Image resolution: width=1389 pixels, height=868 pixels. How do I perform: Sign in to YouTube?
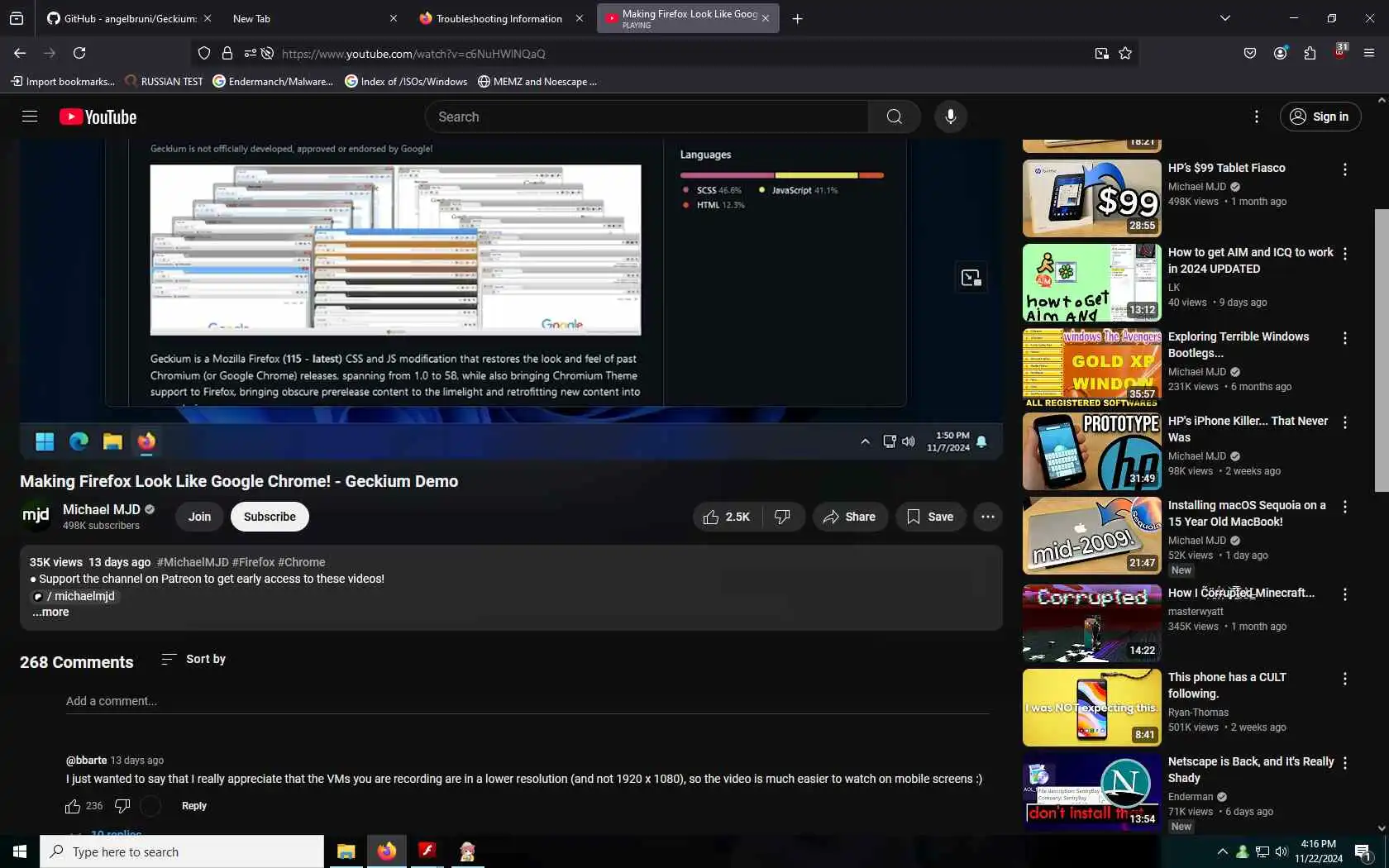pos(1320,117)
